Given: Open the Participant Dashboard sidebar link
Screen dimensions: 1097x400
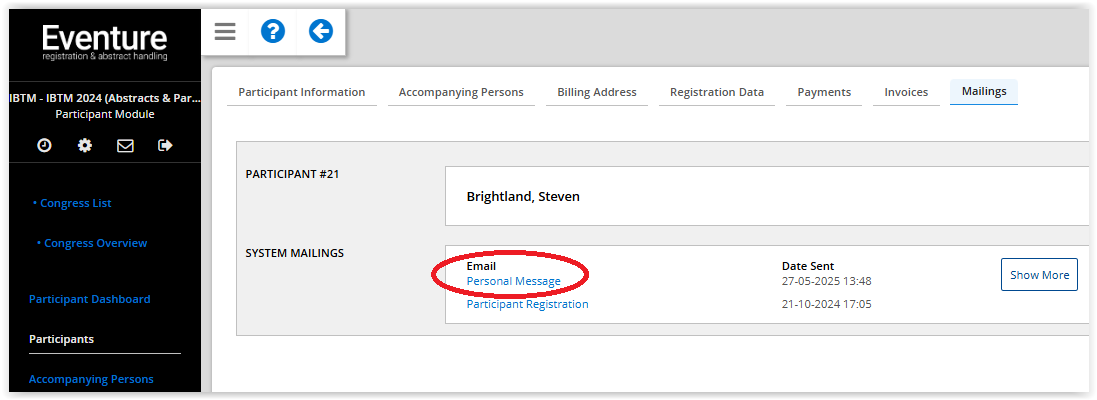Looking at the screenshot, I should click(x=90, y=299).
